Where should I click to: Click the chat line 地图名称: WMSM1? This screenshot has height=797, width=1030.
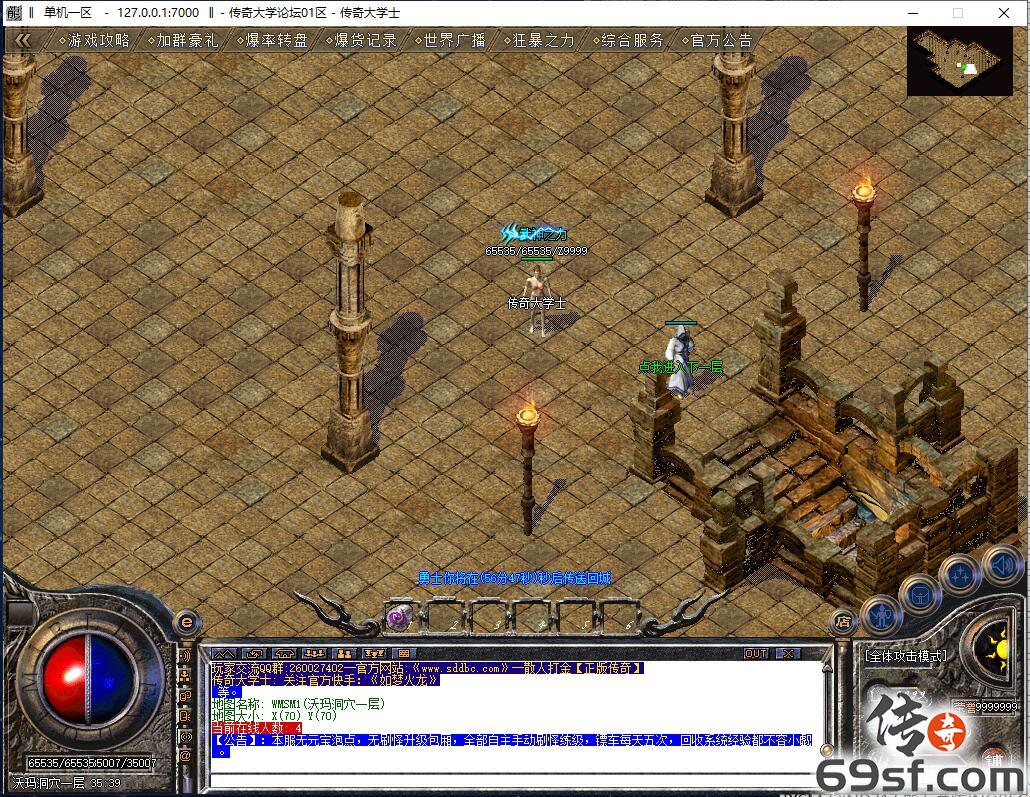click(x=298, y=704)
